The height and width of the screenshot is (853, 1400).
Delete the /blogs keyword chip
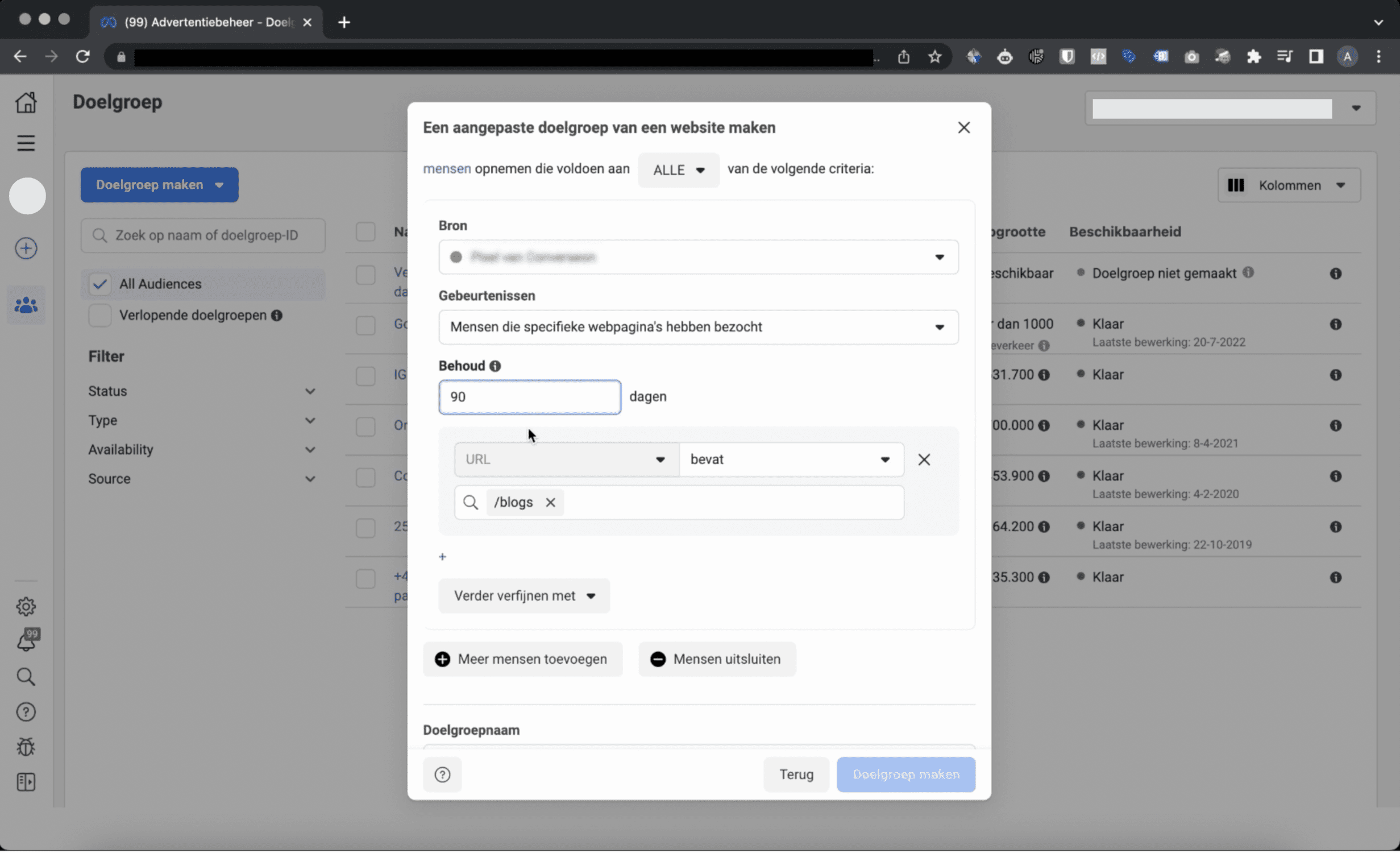pyautogui.click(x=550, y=503)
